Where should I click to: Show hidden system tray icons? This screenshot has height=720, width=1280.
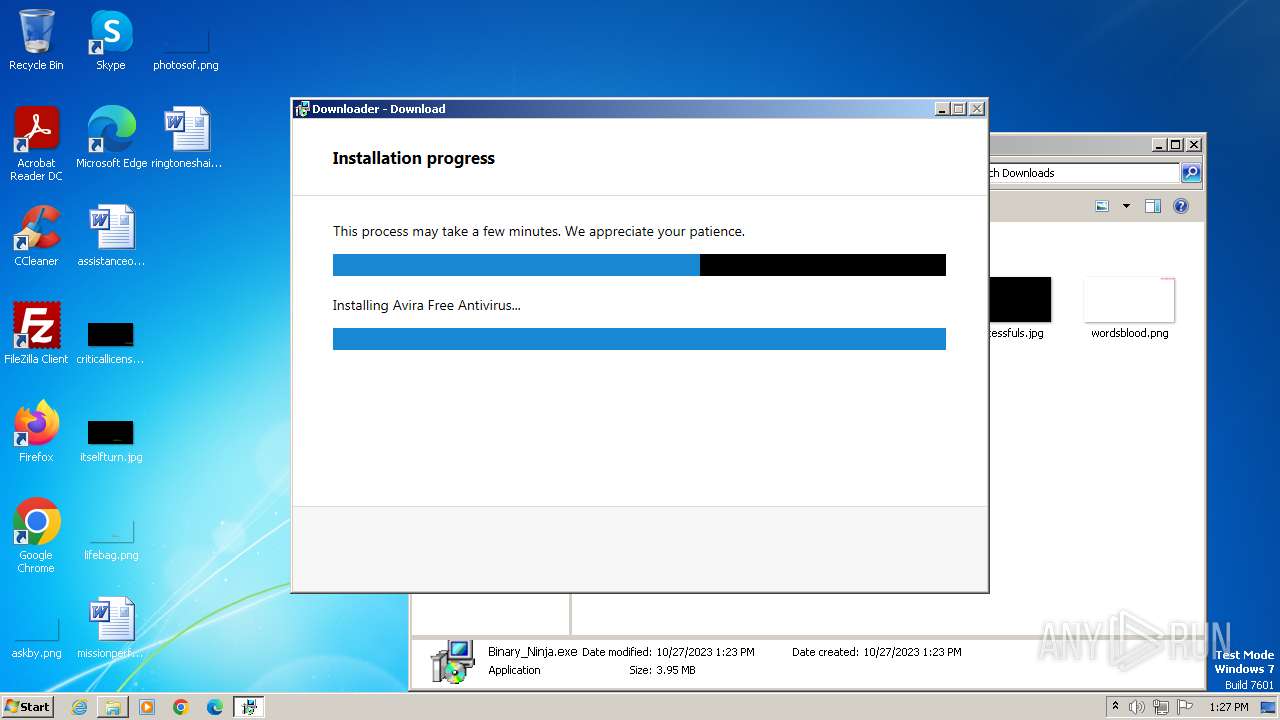pos(1115,707)
